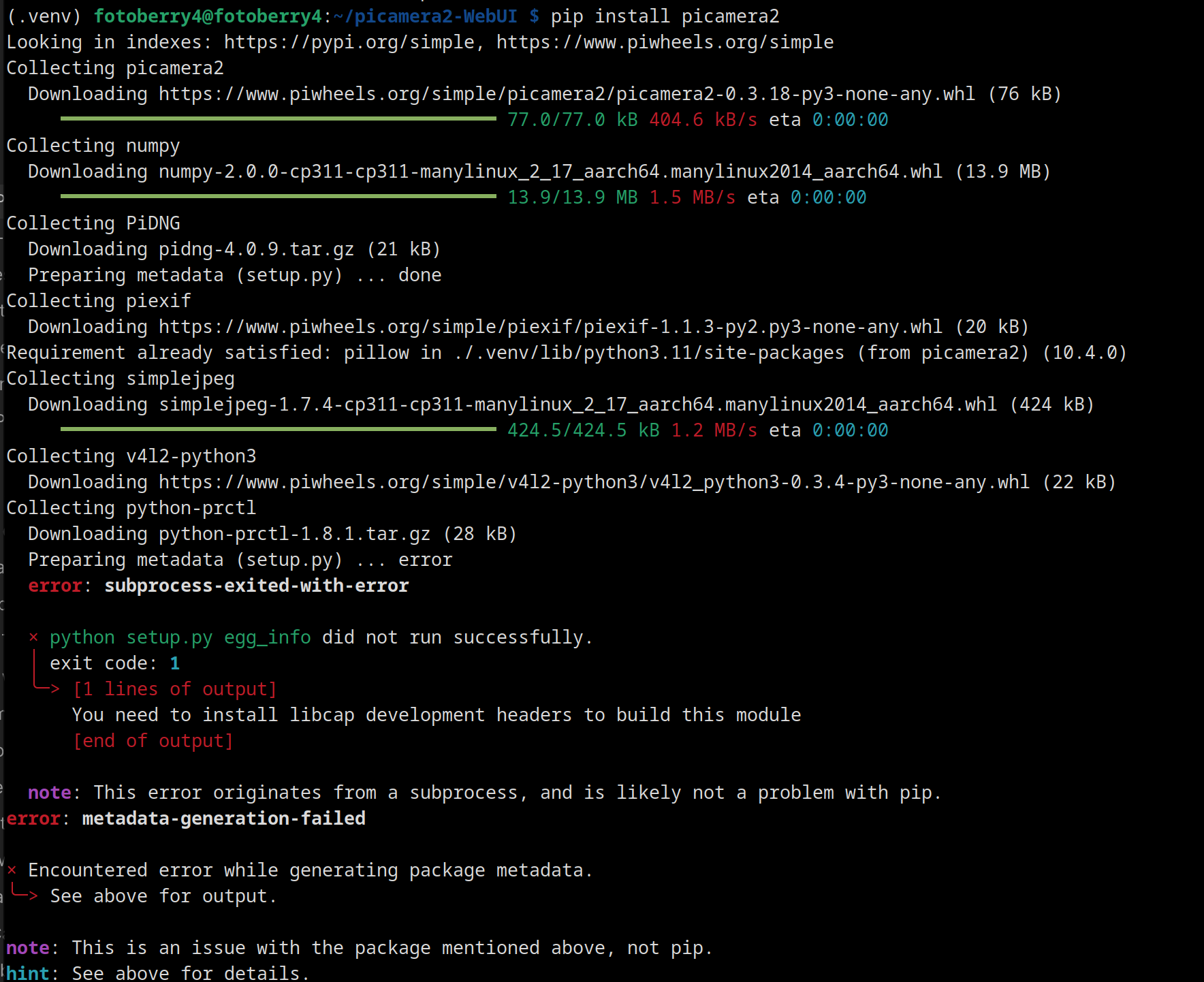Click the 13.9/13.9 MB progress bar
The width and height of the screenshot is (1204, 982).
point(279,197)
